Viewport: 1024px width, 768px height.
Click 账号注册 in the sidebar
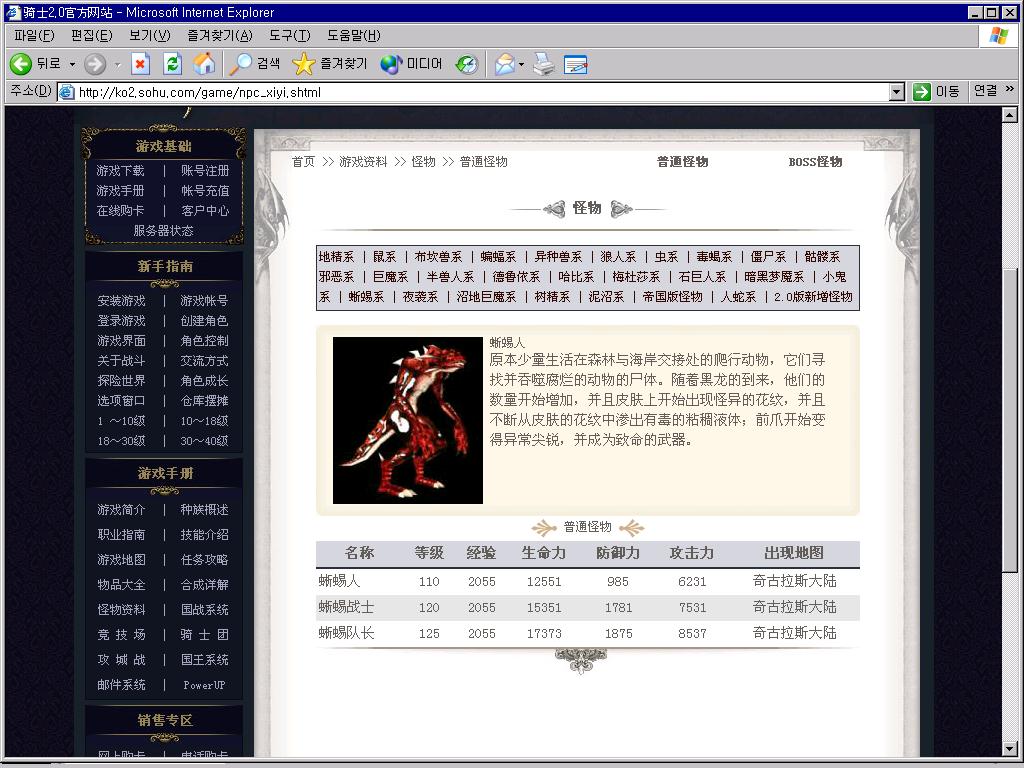click(x=205, y=171)
